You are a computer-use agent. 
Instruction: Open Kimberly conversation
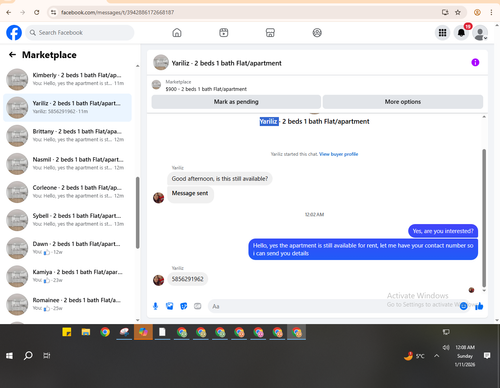tap(67, 79)
